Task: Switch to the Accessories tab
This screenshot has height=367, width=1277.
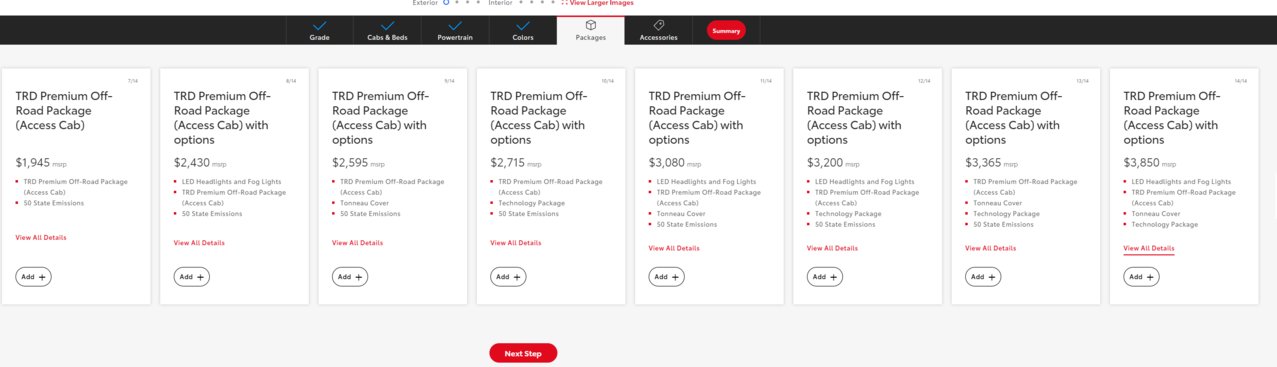Action: point(658,30)
